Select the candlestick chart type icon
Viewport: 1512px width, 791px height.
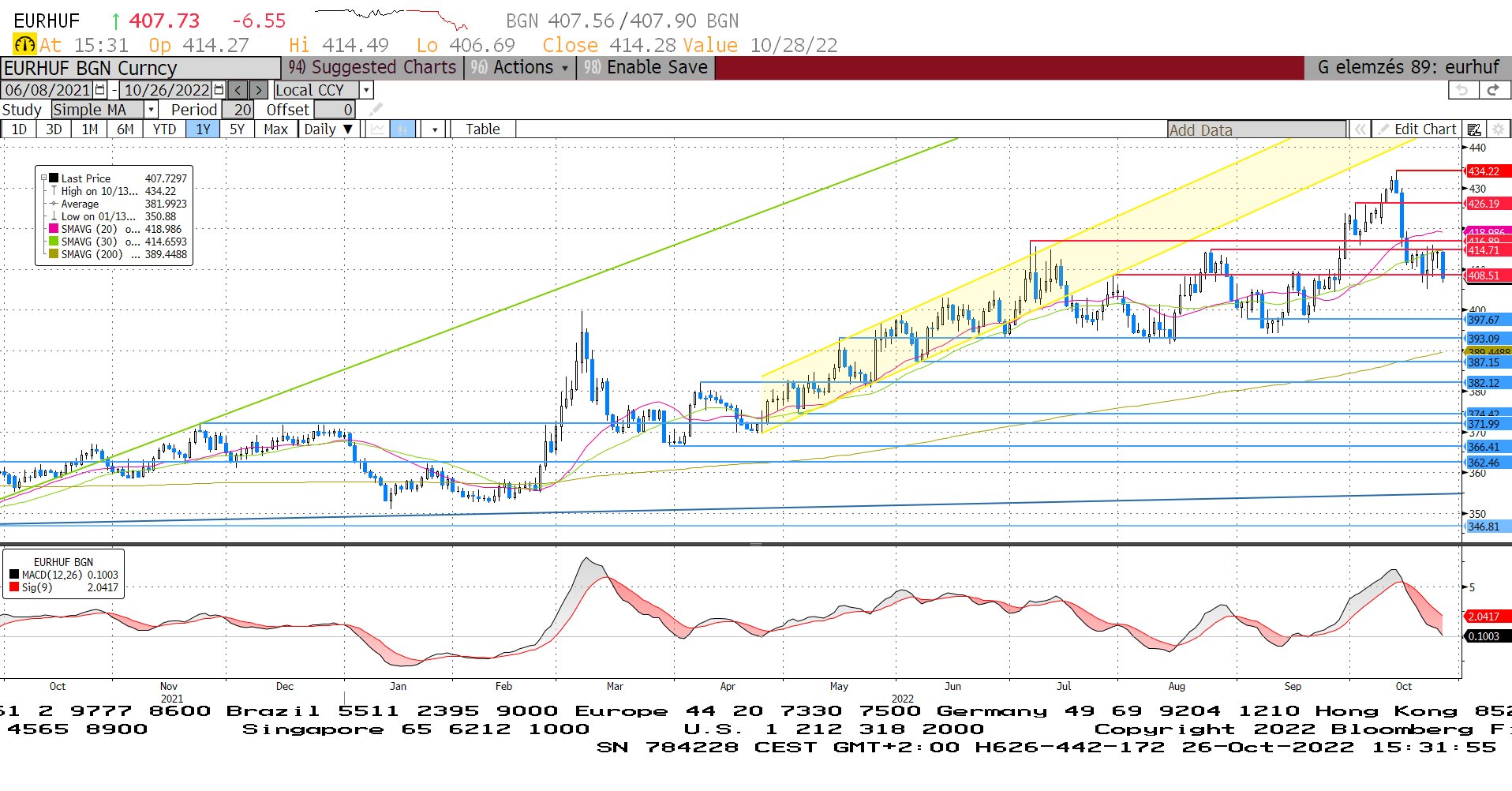pyautogui.click(x=402, y=129)
